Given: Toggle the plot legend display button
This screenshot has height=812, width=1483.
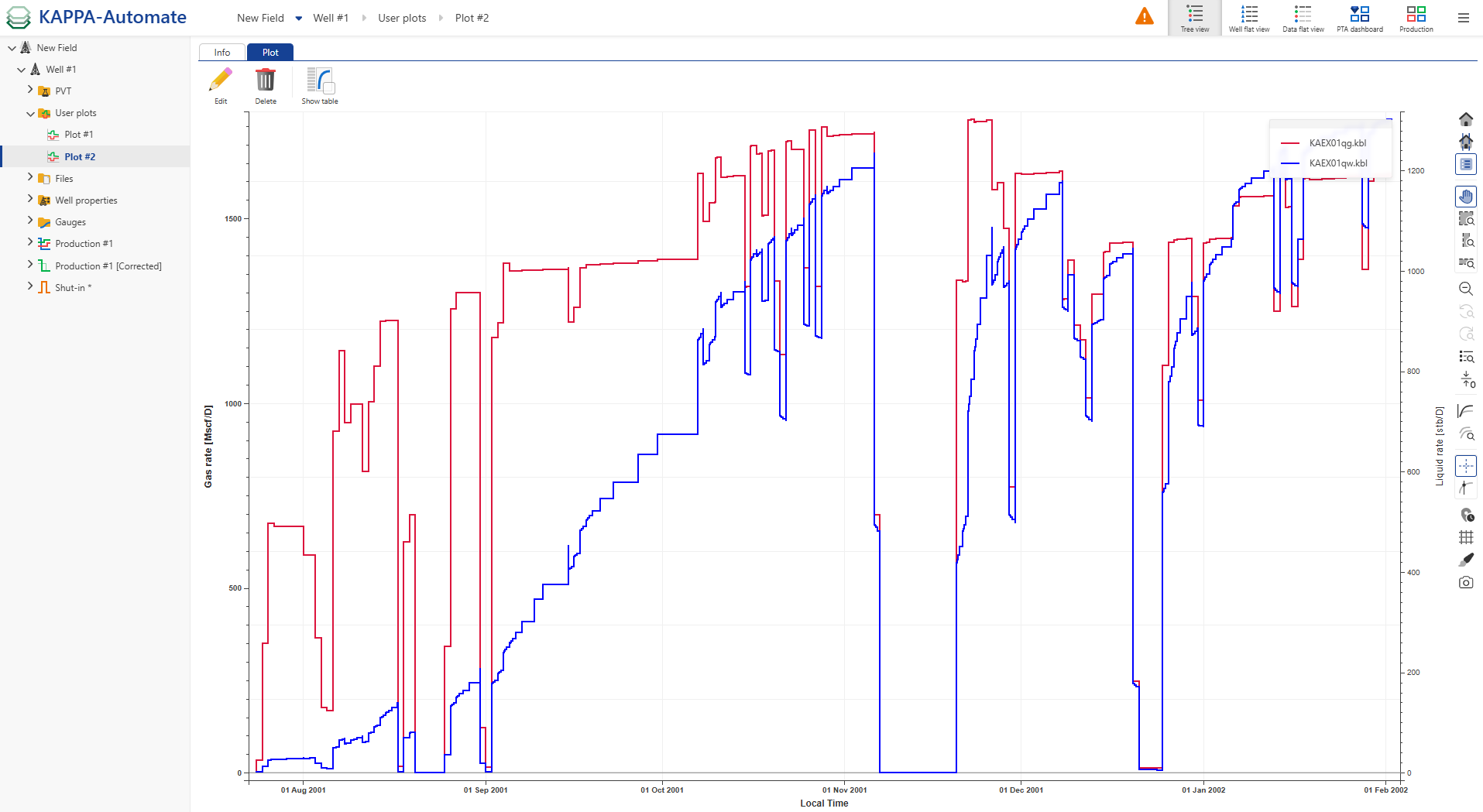Looking at the screenshot, I should click(1466, 164).
